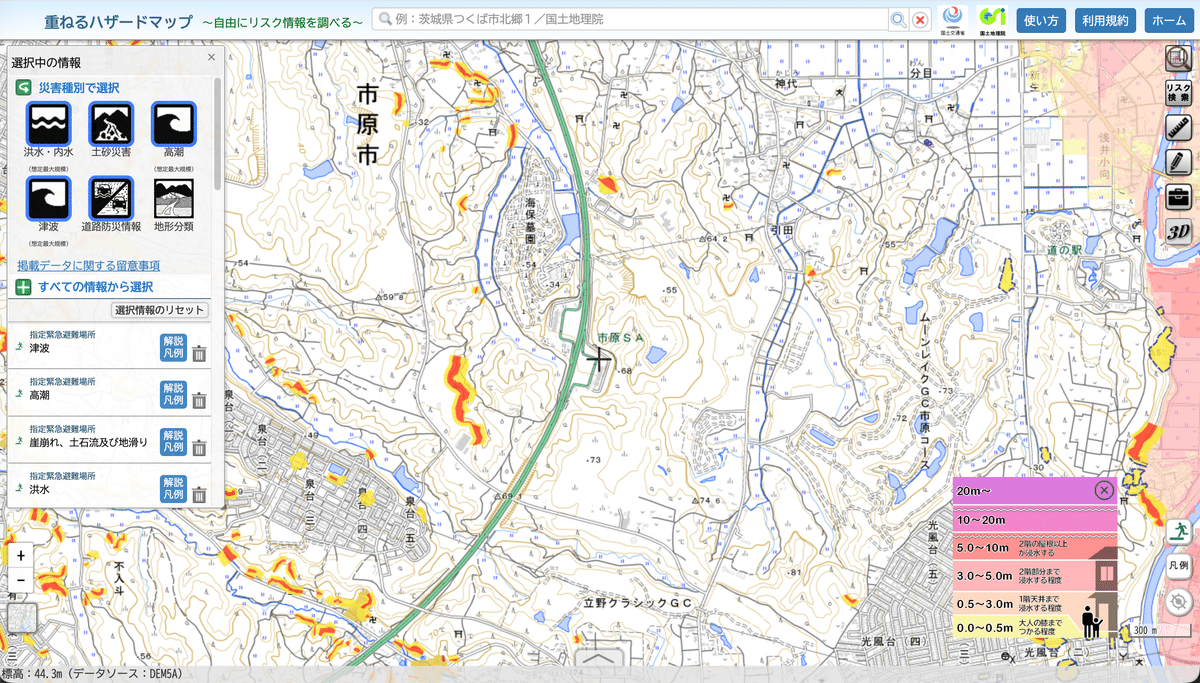Select the pencil drawing tool
The image size is (1200, 683).
point(1178,161)
